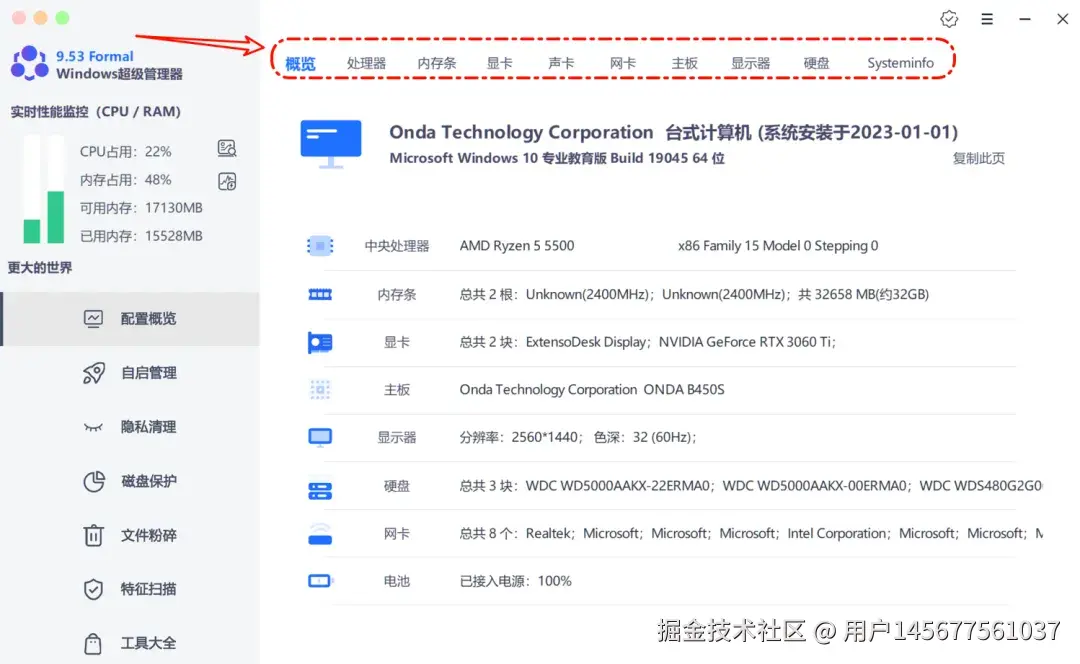Switch to the 概览 tab
Image resolution: width=1080 pixels, height=664 pixels.
pyautogui.click(x=300, y=63)
